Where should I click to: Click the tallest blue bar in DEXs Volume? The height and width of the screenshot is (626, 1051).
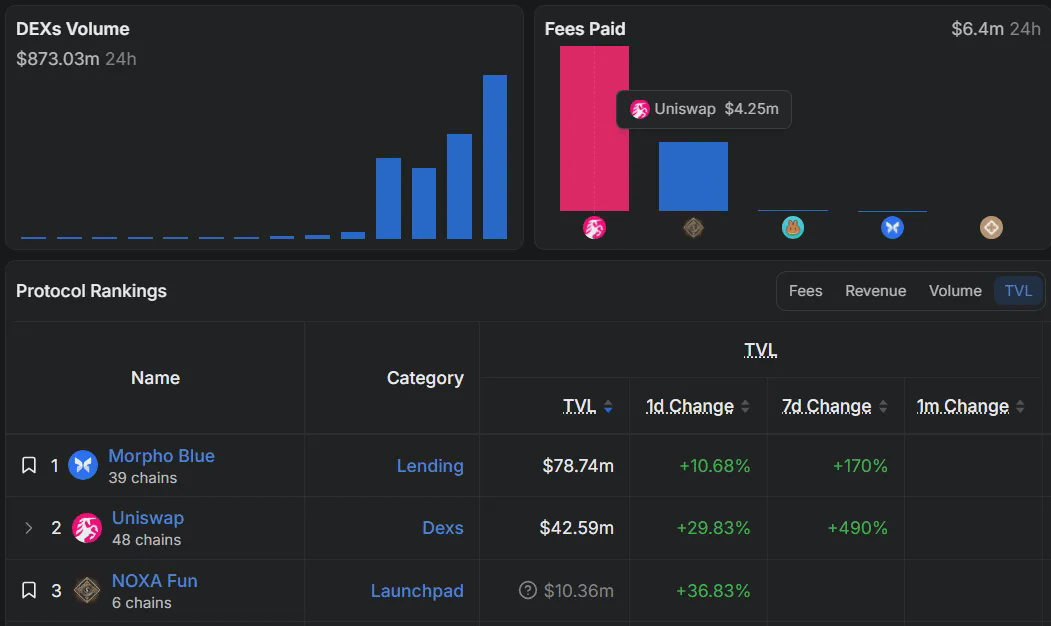pyautogui.click(x=495, y=157)
